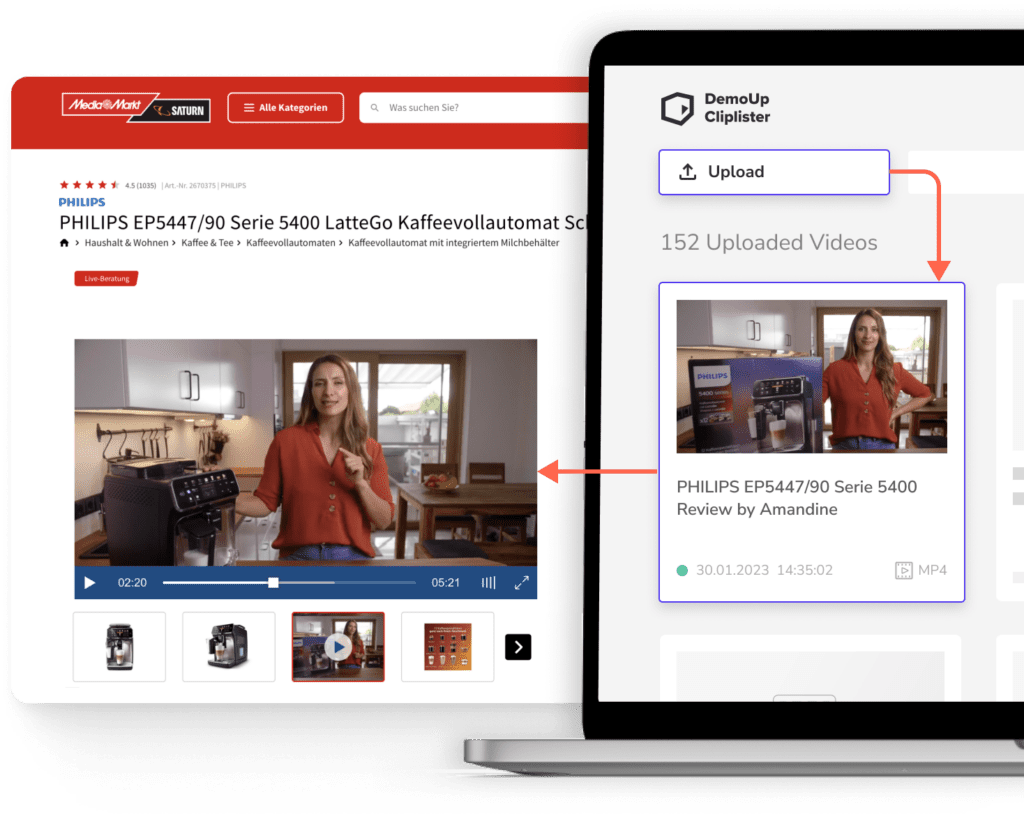Click the star rating 4.5
The width and height of the screenshot is (1024, 837).
tap(89, 185)
